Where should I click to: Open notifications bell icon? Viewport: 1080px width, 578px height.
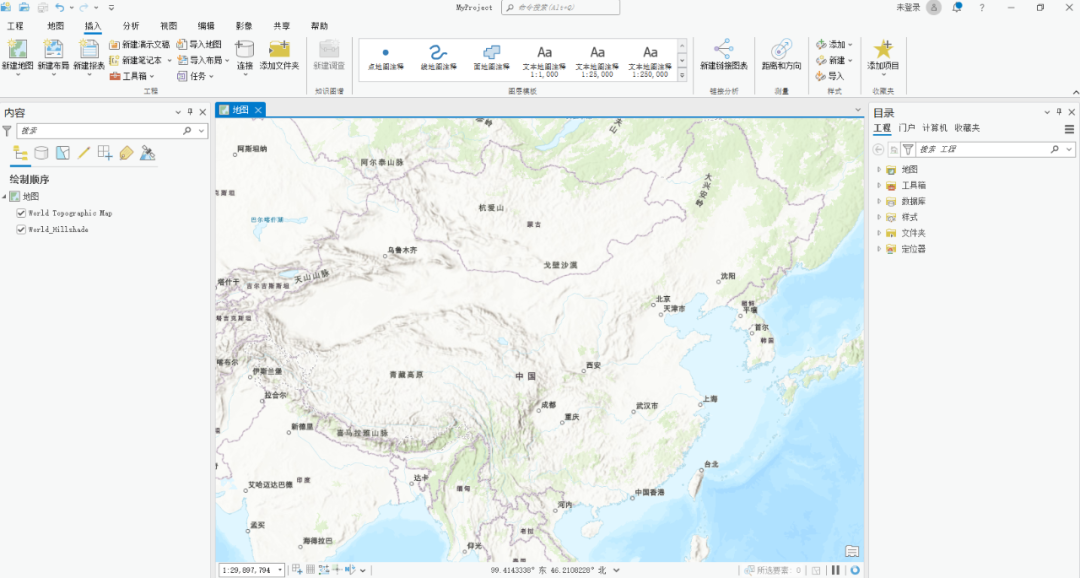957,7
